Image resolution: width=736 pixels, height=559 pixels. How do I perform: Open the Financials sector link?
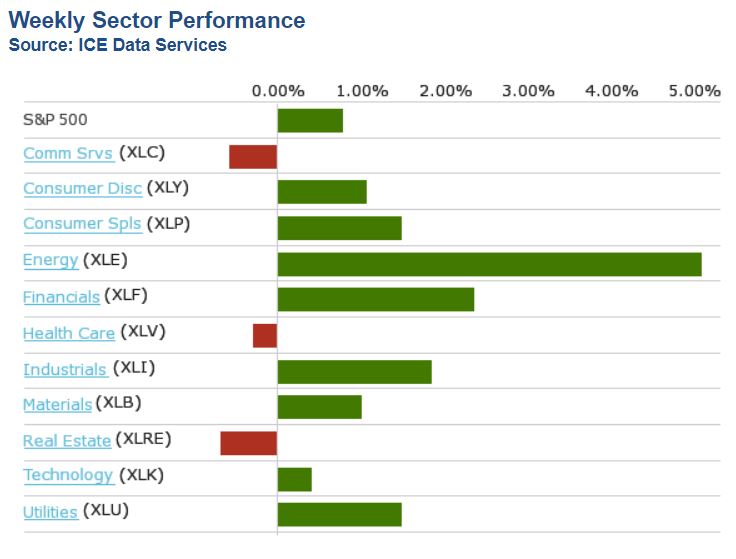(x=61, y=296)
